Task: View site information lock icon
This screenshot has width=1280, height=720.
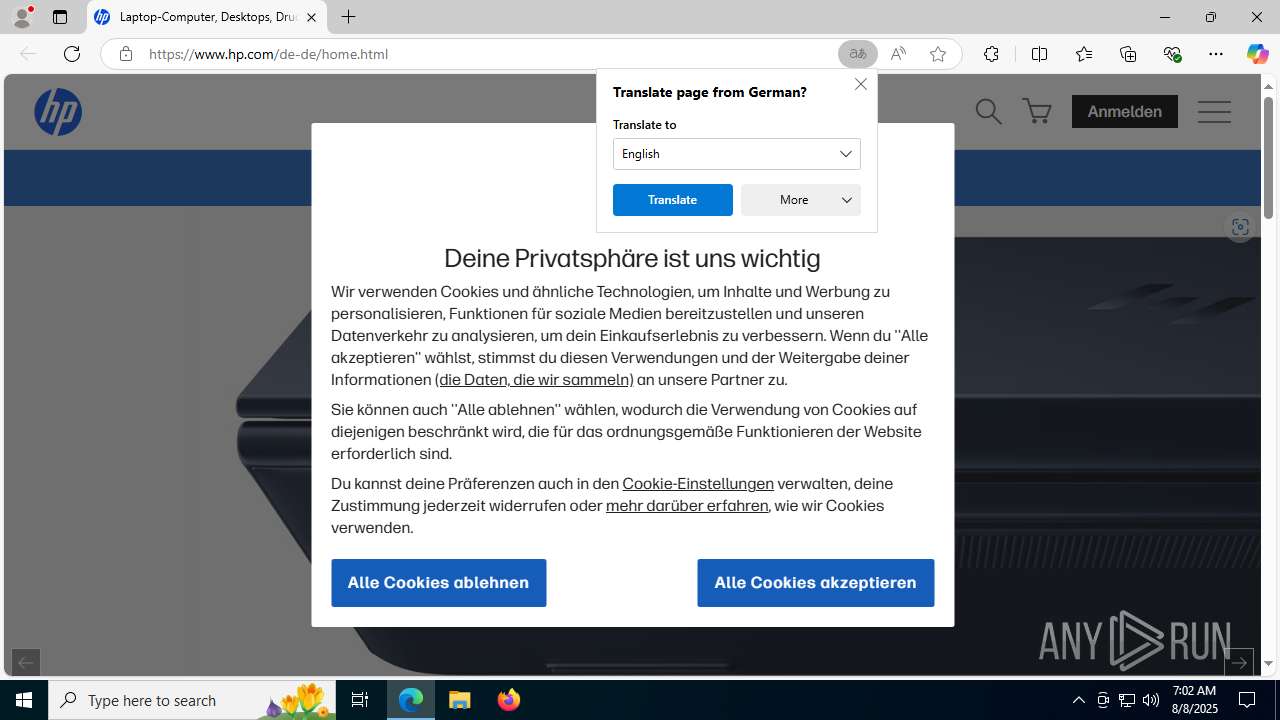Action: (x=126, y=54)
